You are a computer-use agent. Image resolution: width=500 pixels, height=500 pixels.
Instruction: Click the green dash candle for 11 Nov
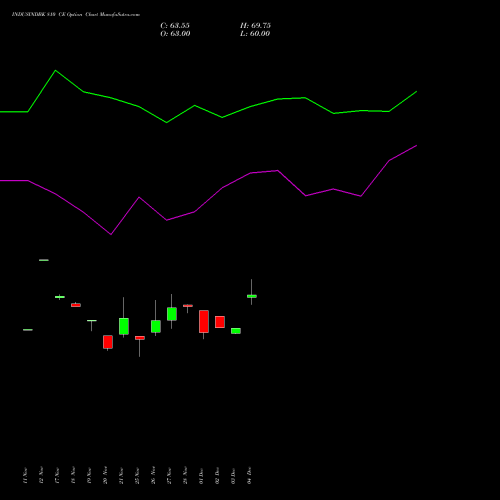coord(28,330)
